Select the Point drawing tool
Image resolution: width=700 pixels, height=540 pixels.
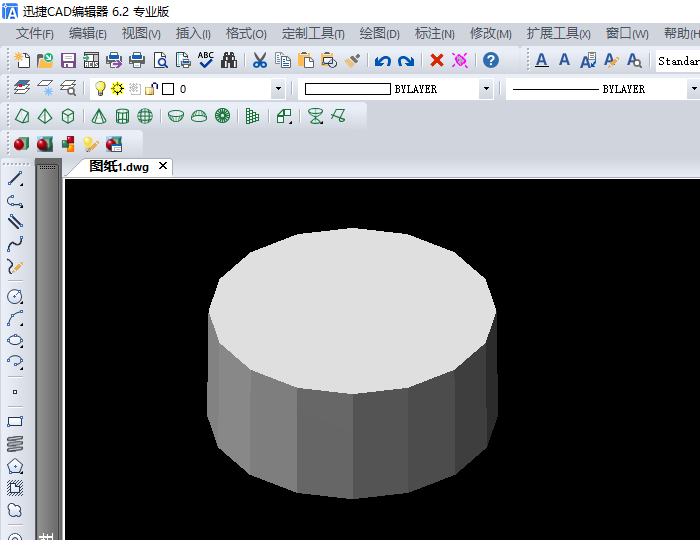pyautogui.click(x=15, y=392)
